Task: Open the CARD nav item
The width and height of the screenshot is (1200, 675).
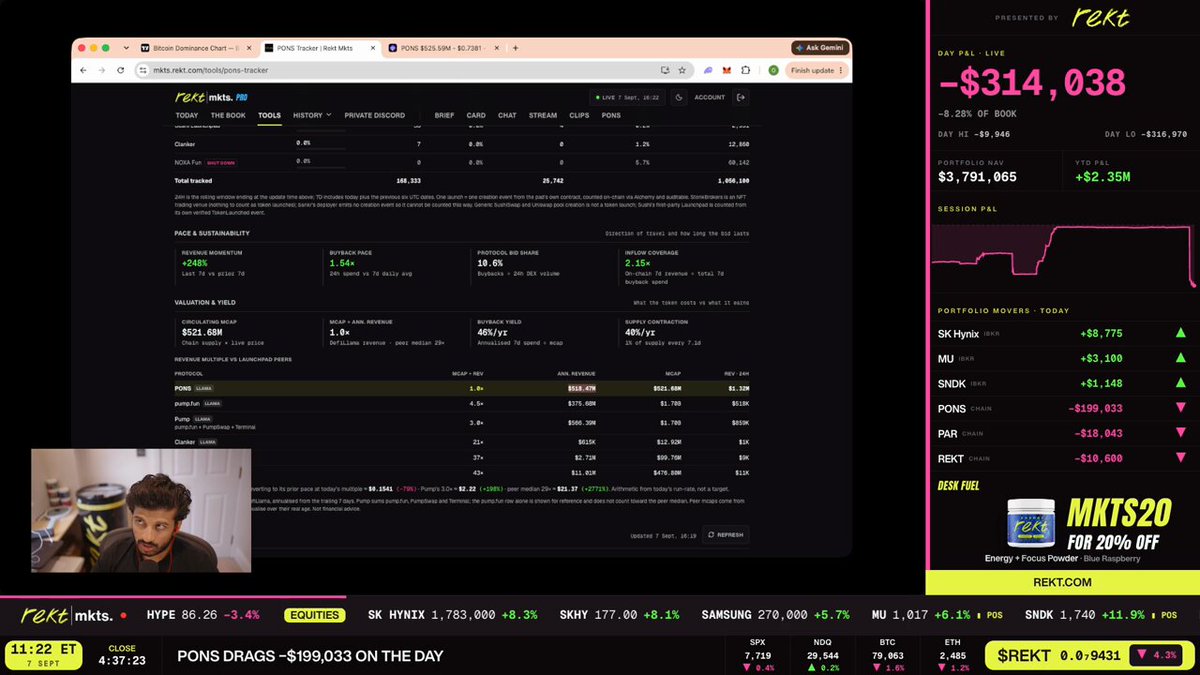Action: [x=476, y=115]
